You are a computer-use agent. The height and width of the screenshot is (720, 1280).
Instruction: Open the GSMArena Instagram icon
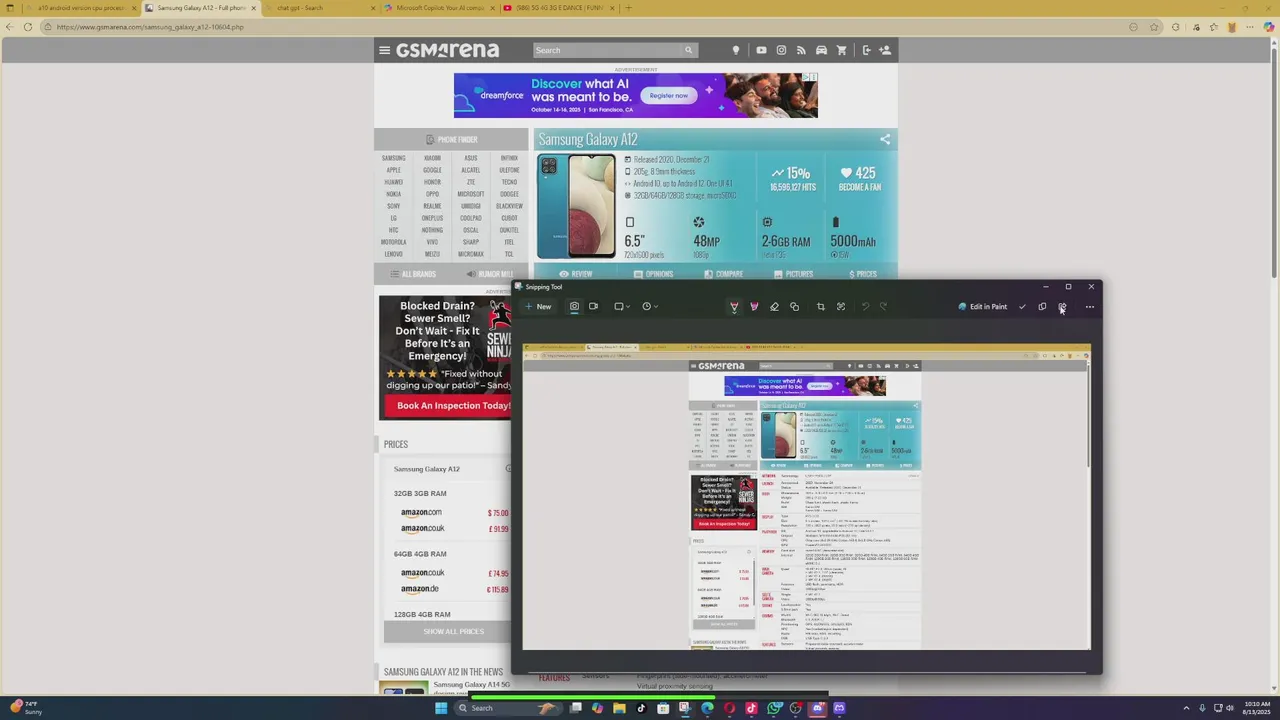(x=781, y=50)
